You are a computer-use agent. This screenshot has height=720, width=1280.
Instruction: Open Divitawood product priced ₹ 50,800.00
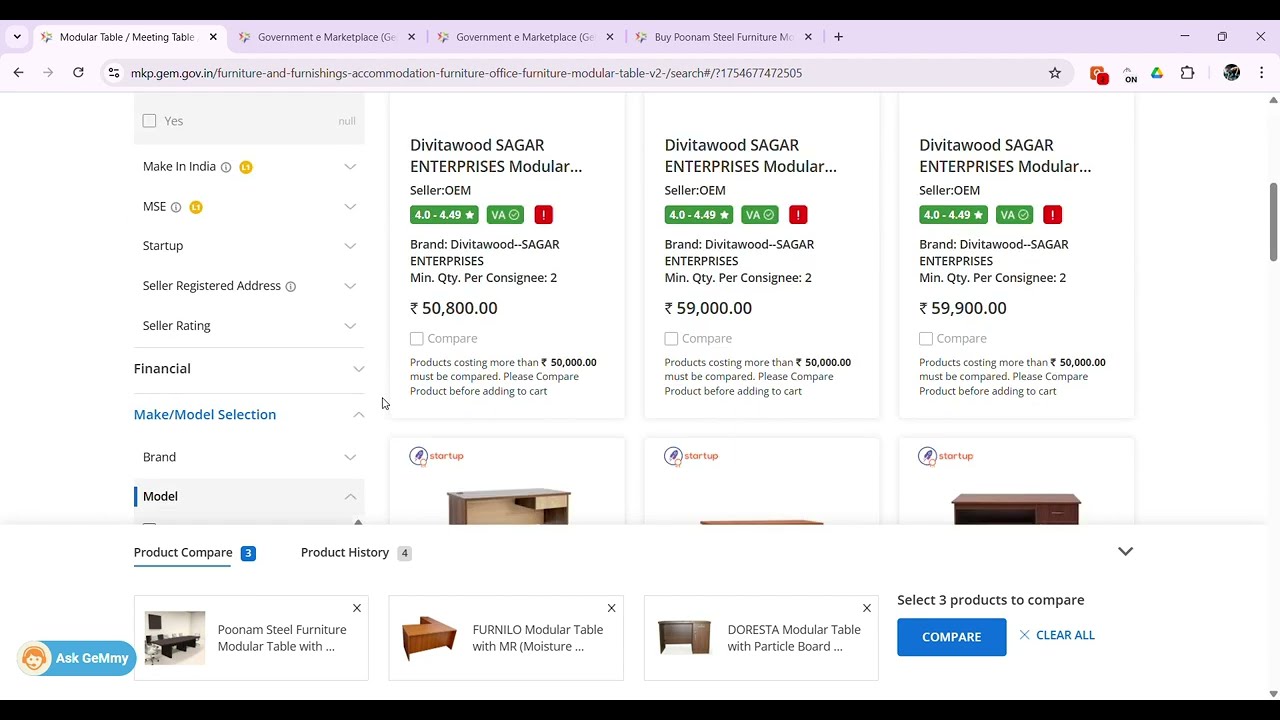[496, 156]
